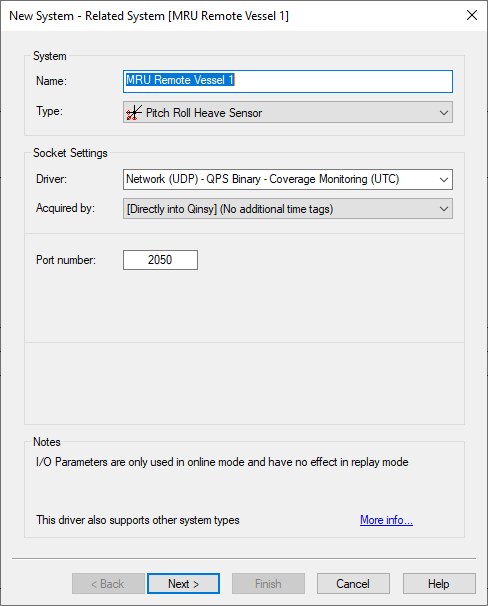Click the 'Notes' group title
This screenshot has height=606, width=488.
tap(47, 442)
